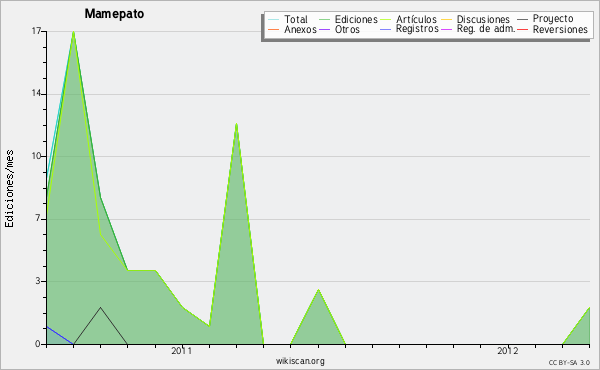Click the yellow Discusiones legend line swatch
The height and width of the screenshot is (370, 600).
pos(447,19)
